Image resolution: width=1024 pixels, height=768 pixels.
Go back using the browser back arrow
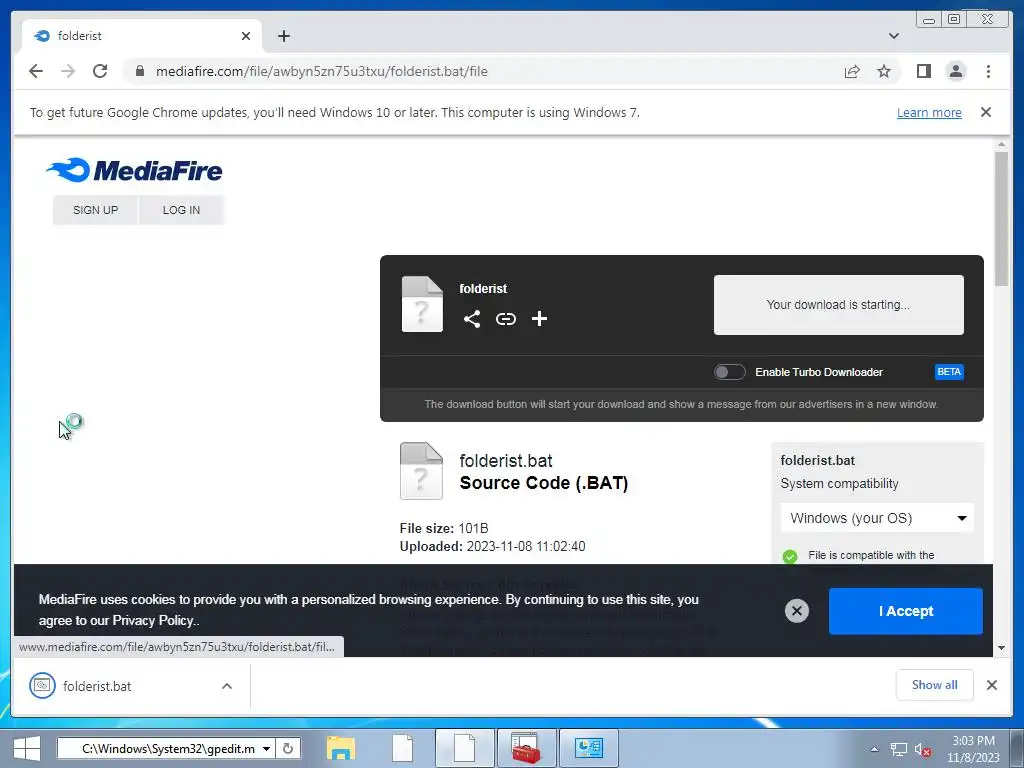click(36, 71)
